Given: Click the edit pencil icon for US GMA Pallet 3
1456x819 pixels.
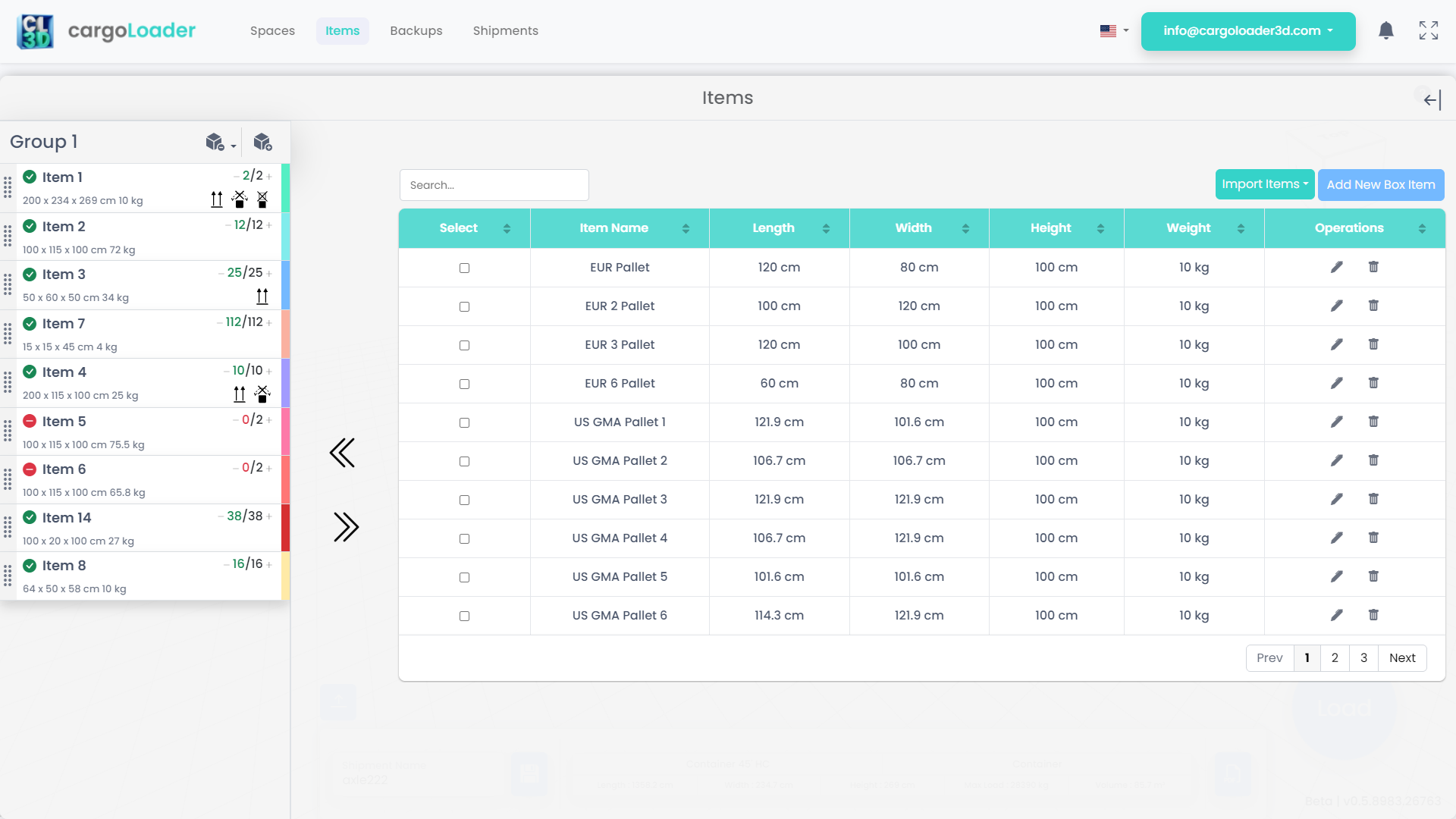Looking at the screenshot, I should click(1337, 499).
